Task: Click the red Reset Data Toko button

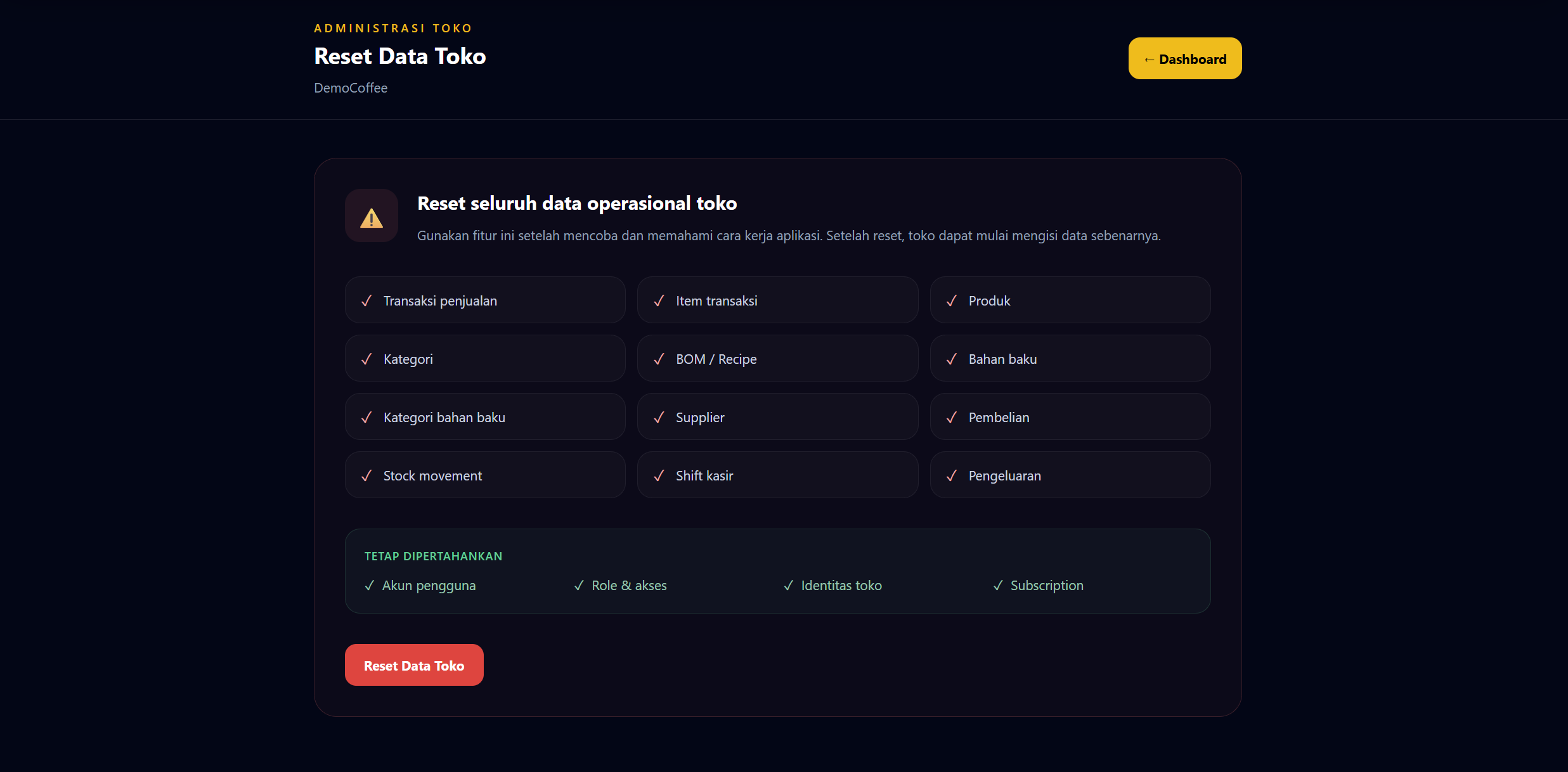Action: click(x=414, y=665)
